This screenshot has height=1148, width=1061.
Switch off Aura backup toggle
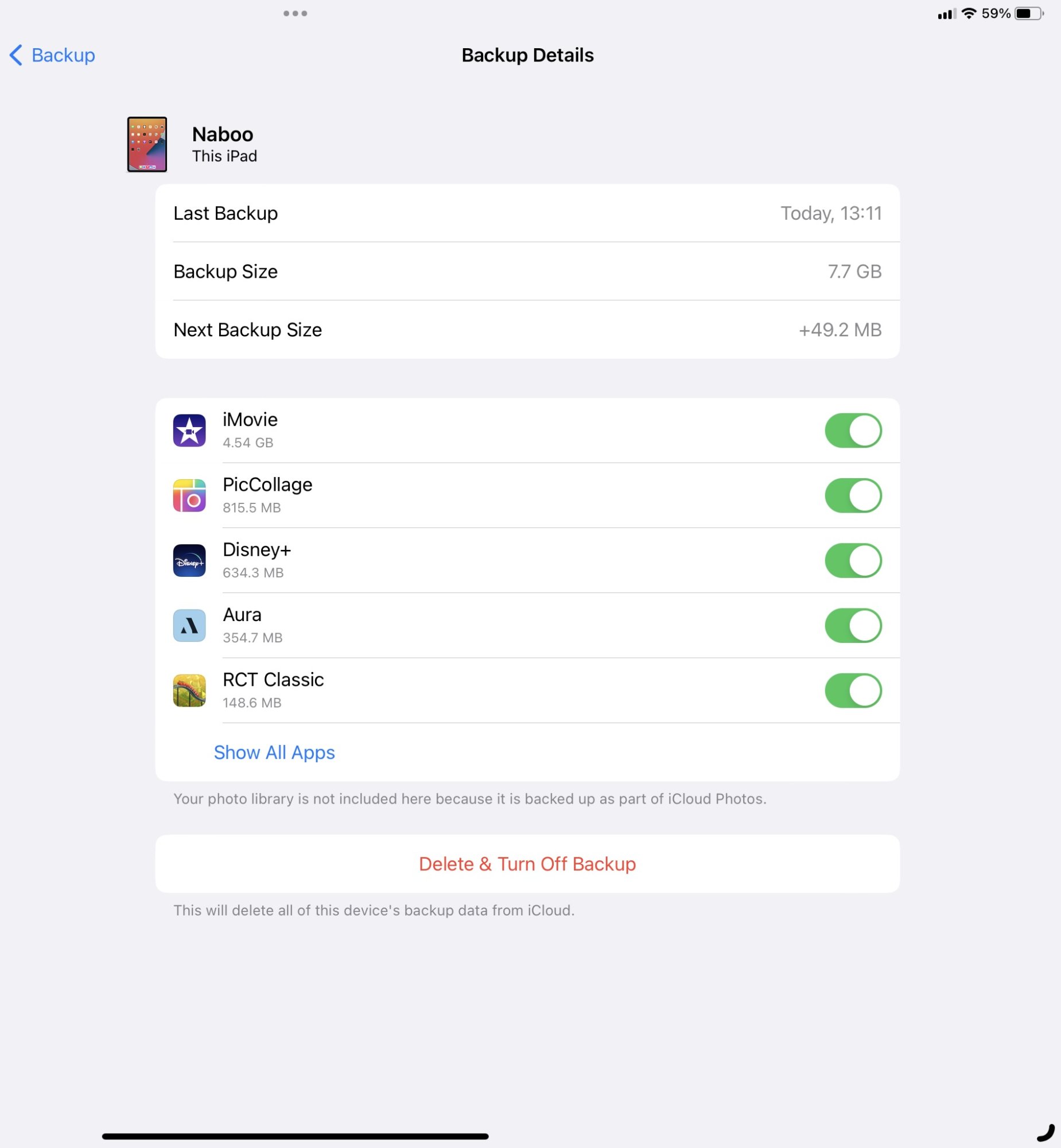853,625
